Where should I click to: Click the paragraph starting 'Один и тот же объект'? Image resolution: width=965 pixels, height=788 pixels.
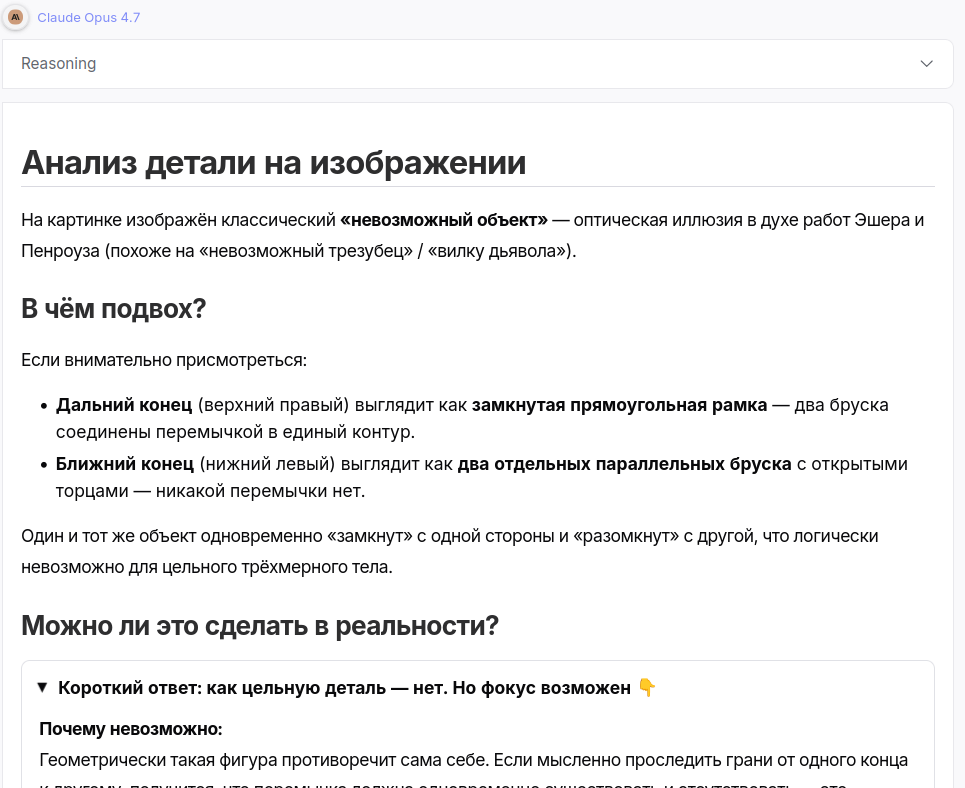[x=449, y=551]
